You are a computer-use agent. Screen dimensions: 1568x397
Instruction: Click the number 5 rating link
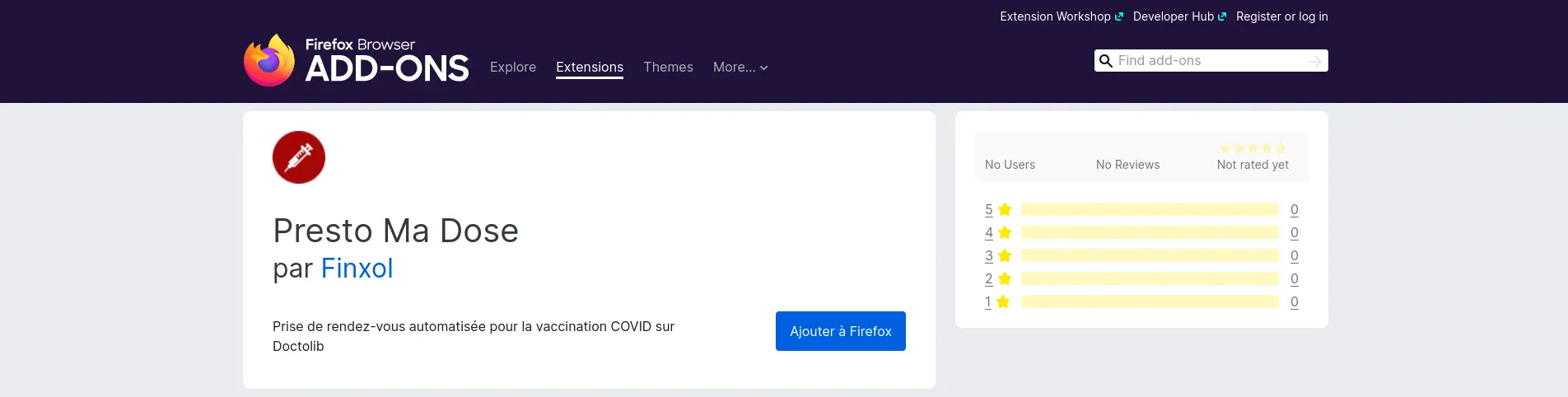989,209
